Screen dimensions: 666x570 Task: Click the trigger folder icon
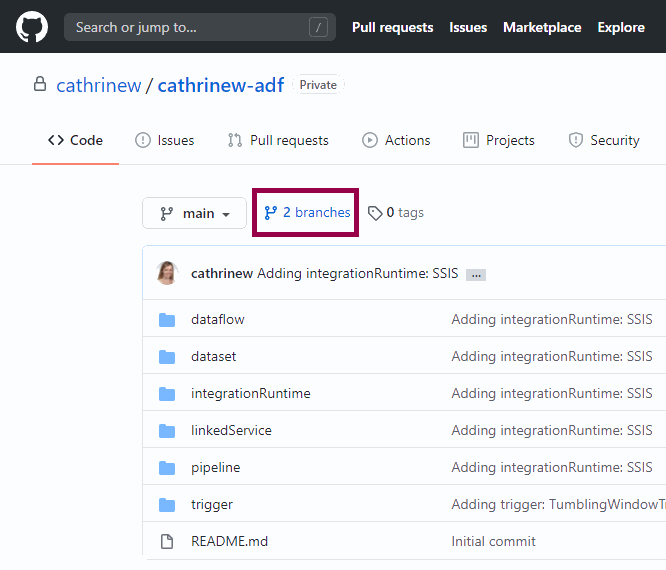tap(167, 505)
